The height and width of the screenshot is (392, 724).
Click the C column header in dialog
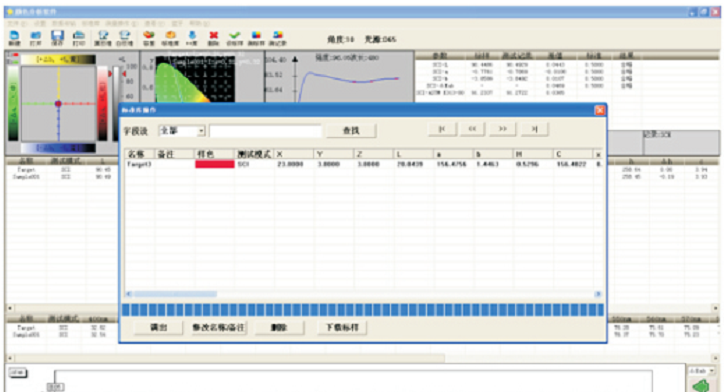(x=573, y=154)
